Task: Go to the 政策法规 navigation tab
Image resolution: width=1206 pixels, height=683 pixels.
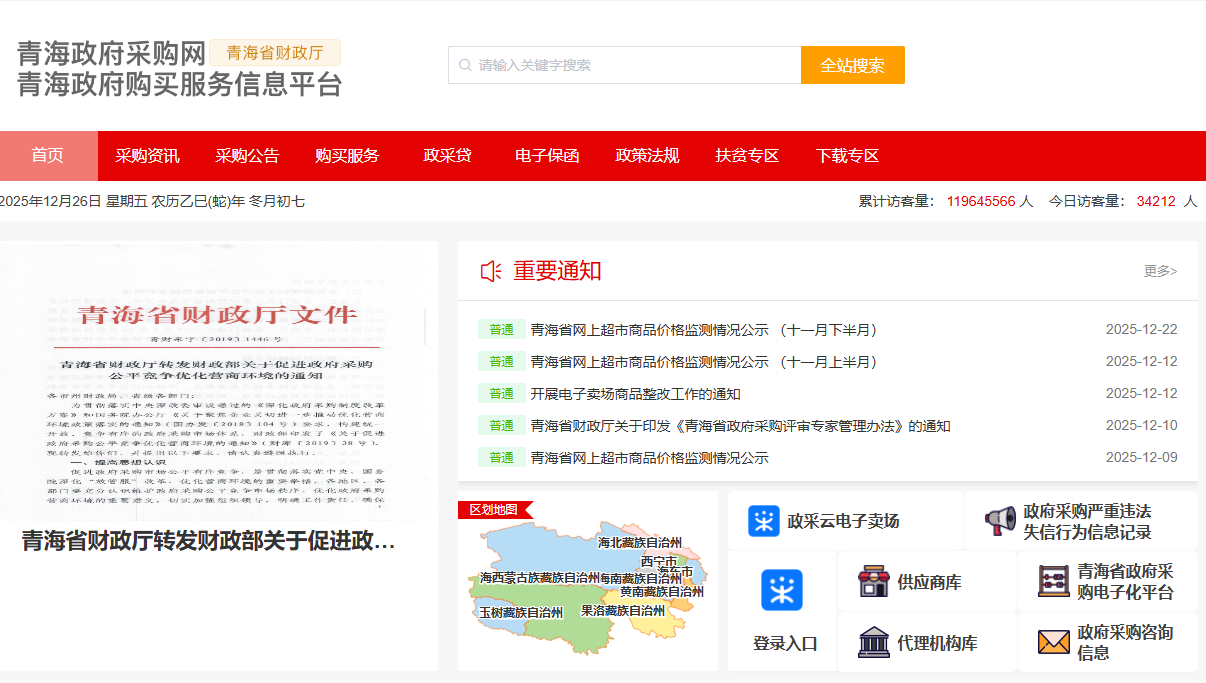Action: click(x=647, y=156)
